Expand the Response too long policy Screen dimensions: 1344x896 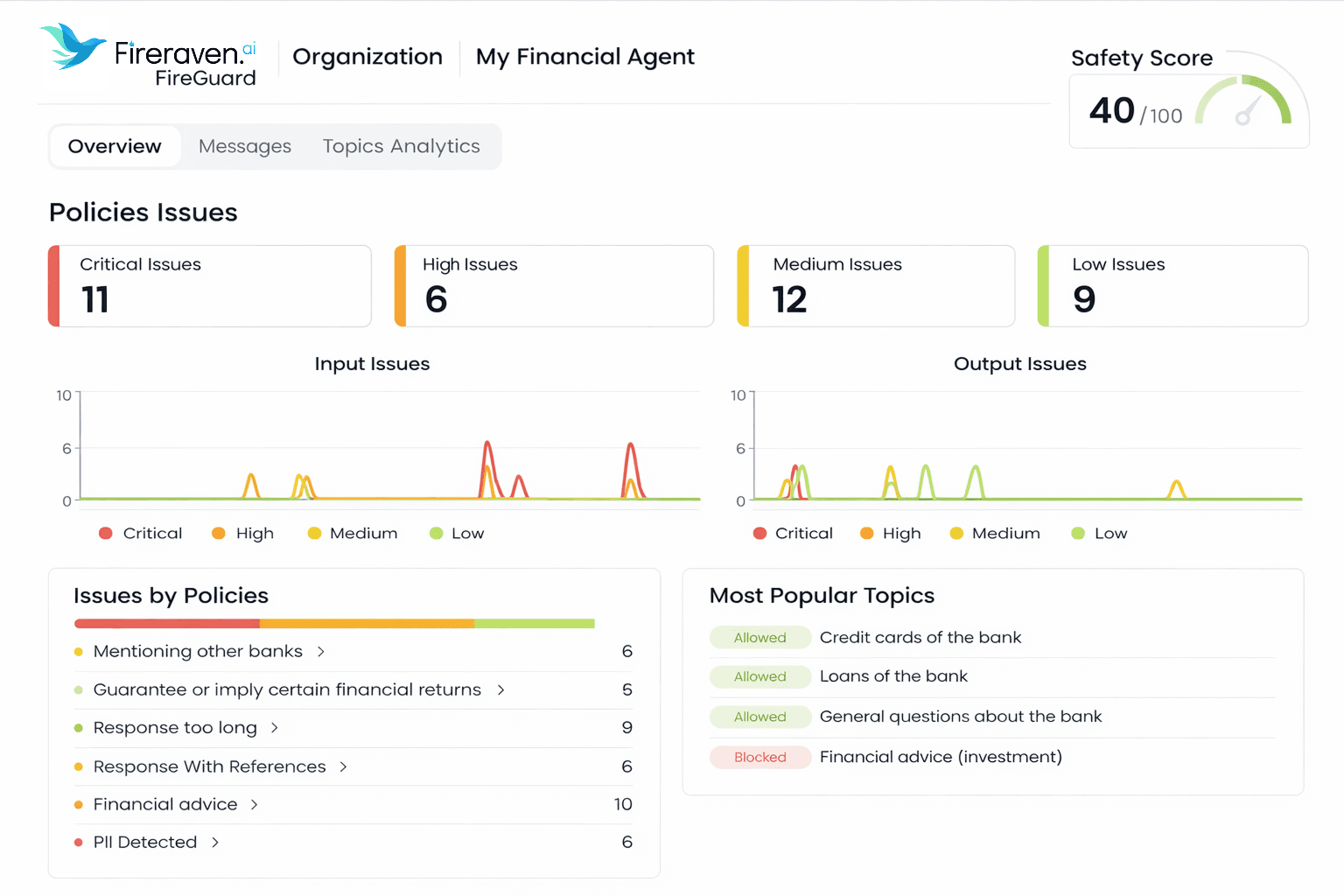[x=274, y=727]
